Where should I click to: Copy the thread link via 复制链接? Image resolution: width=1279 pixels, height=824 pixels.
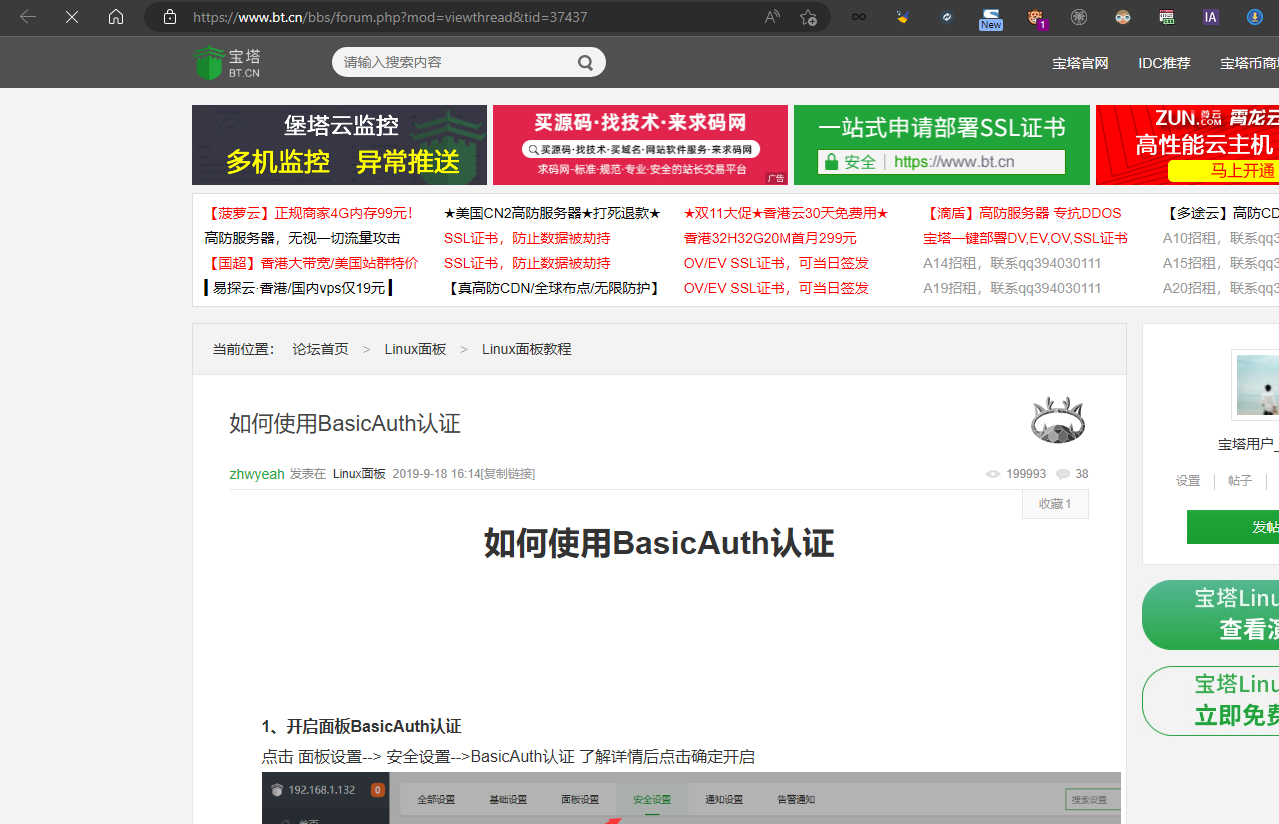508,474
